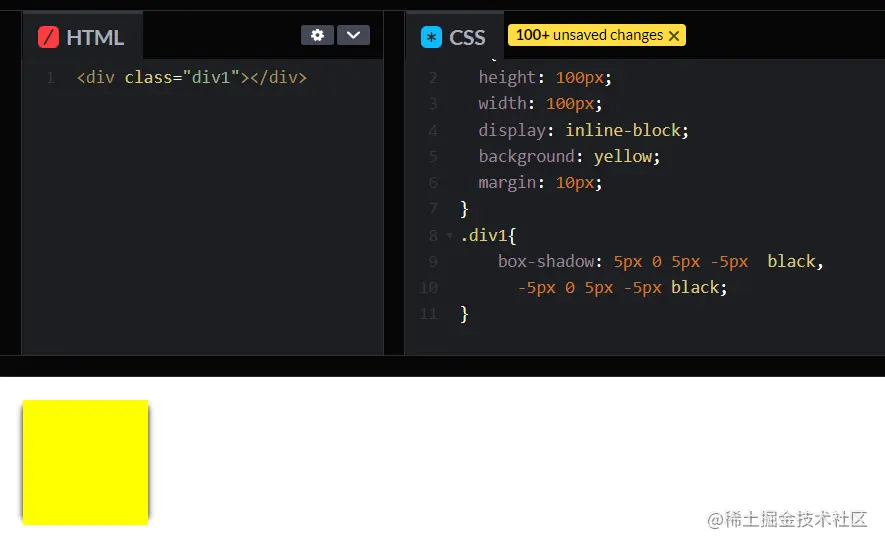885x547 pixels.
Task: Collapse the .div1 rule fold arrow
Action: 449,235
